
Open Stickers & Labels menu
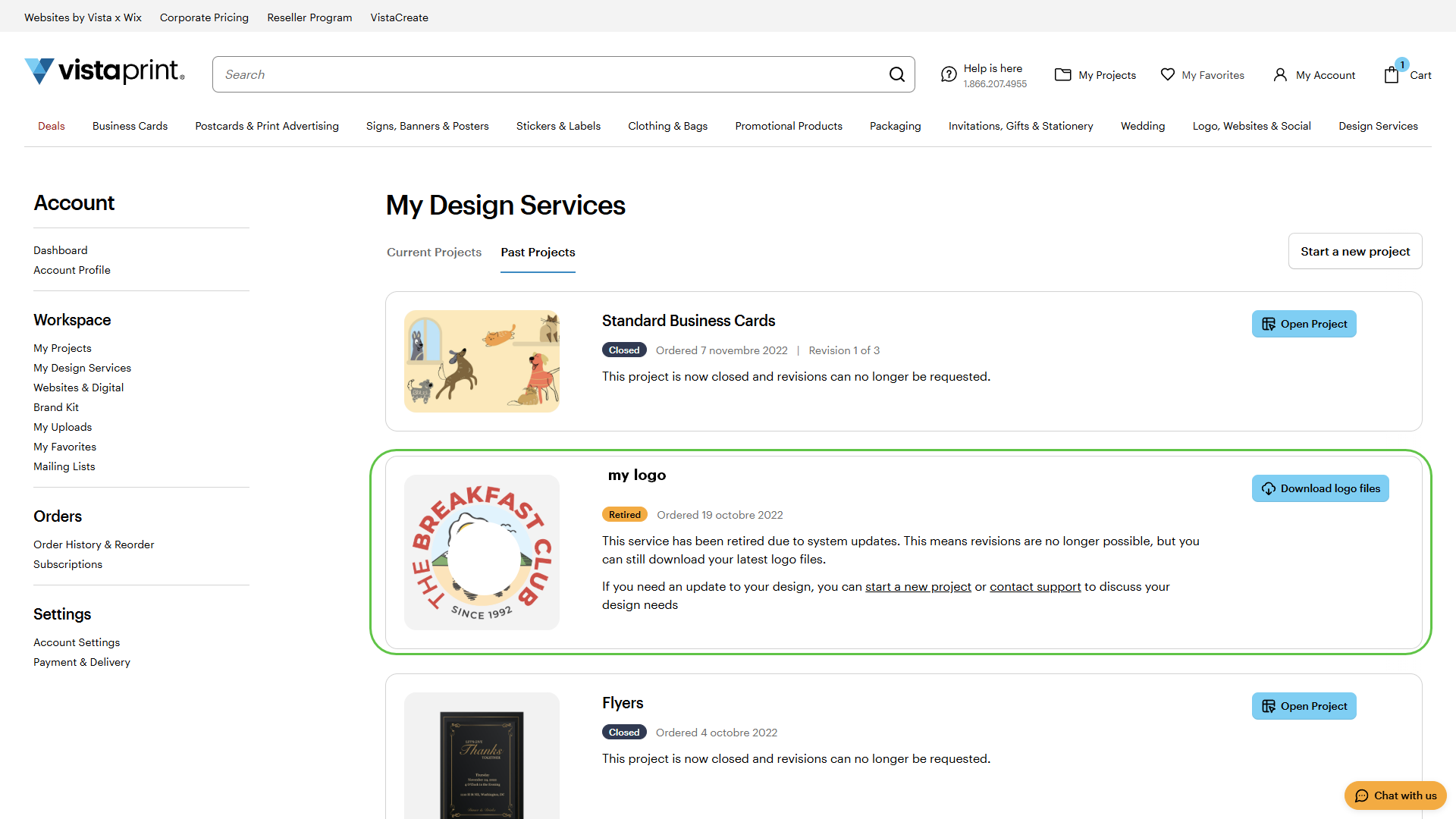(558, 126)
